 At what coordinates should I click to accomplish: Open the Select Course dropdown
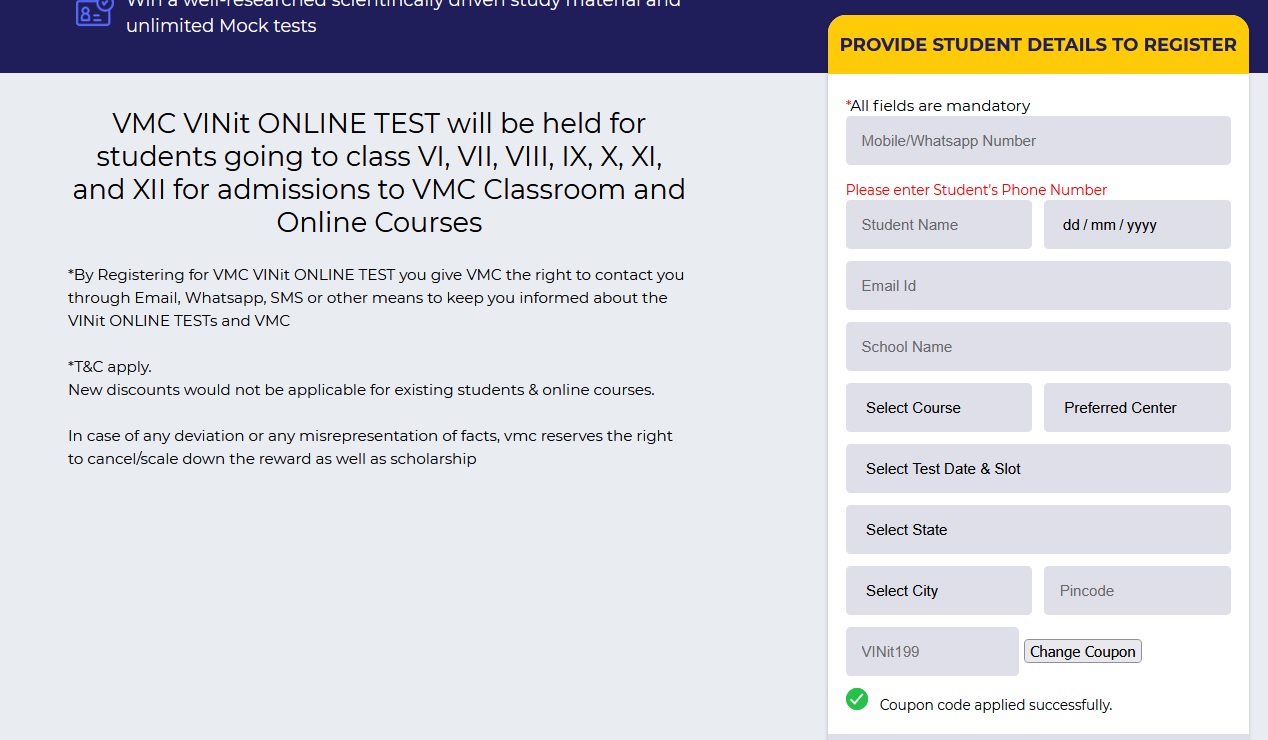[938, 408]
